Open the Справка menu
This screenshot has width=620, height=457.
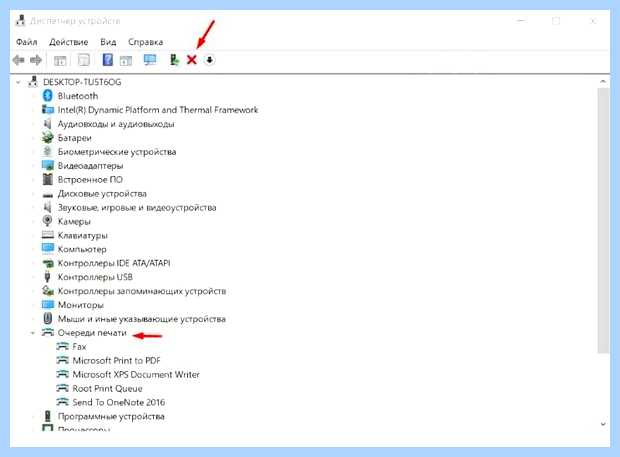pos(146,42)
